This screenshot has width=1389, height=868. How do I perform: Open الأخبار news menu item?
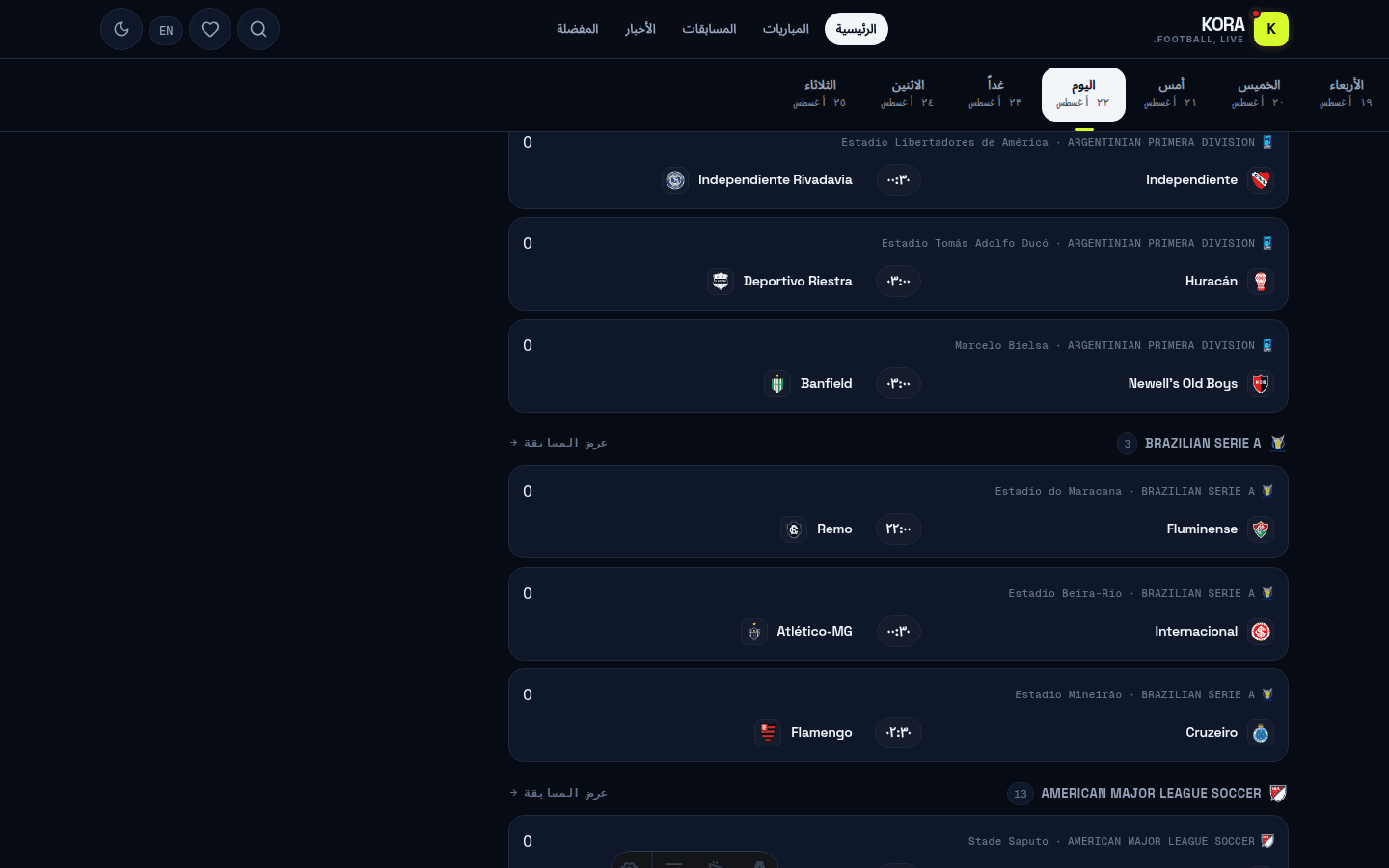click(x=640, y=29)
